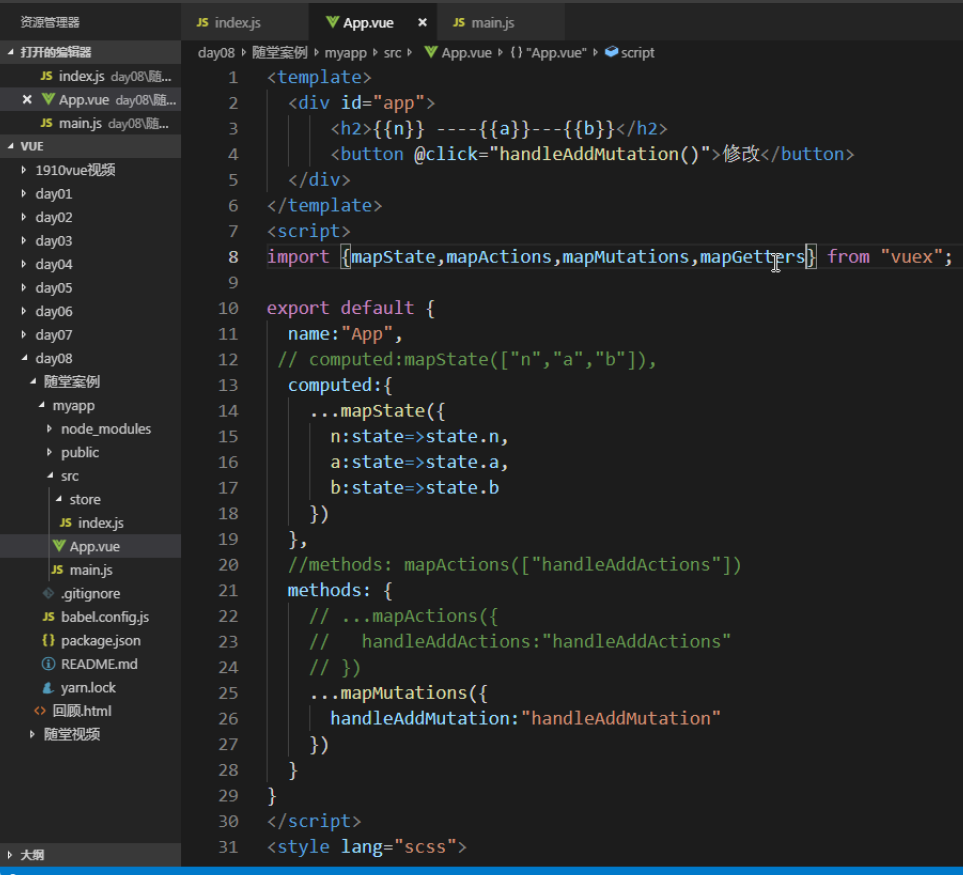Expand the day05 folder
963x875 pixels.
point(90,288)
